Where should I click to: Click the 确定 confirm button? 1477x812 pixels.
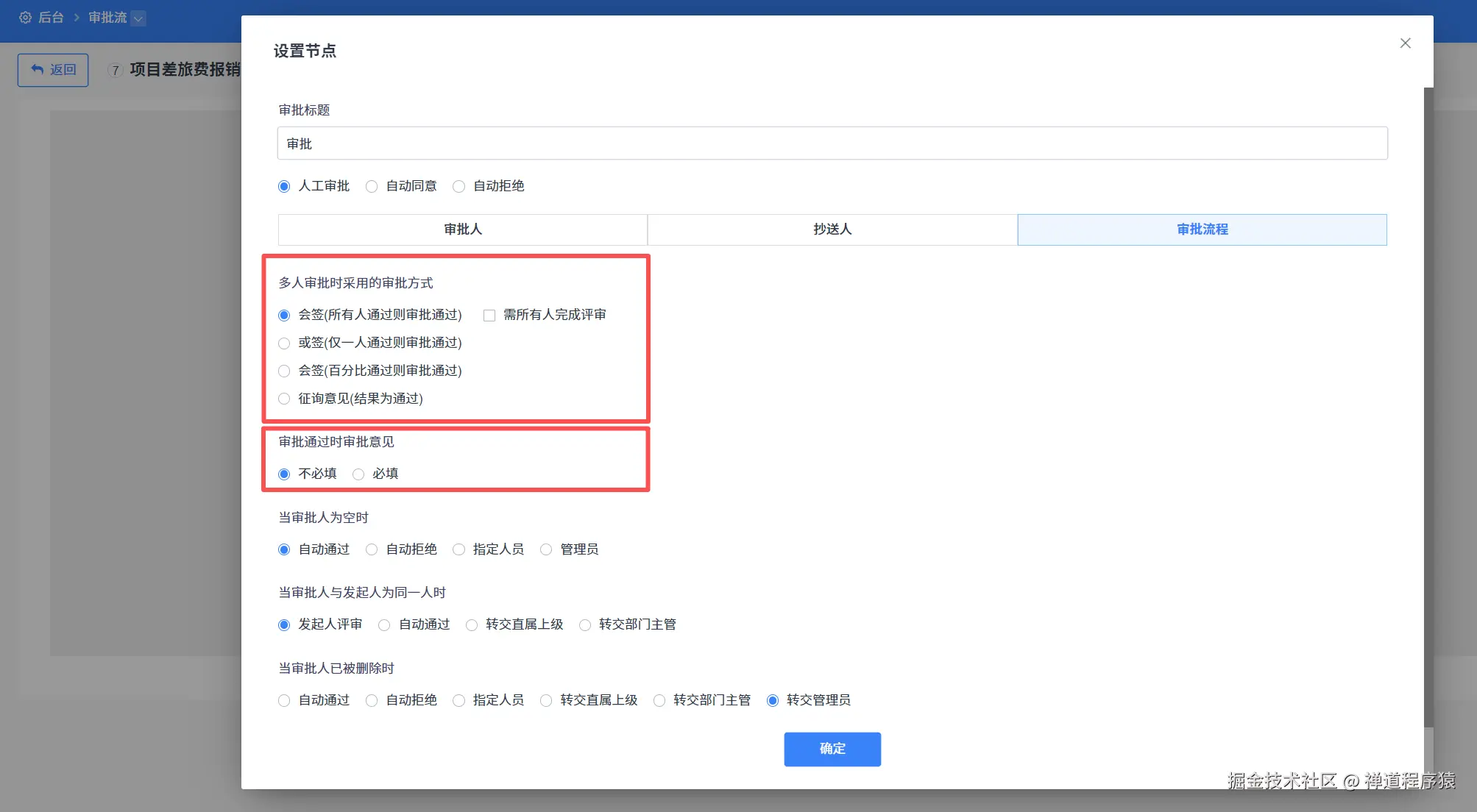pos(832,749)
